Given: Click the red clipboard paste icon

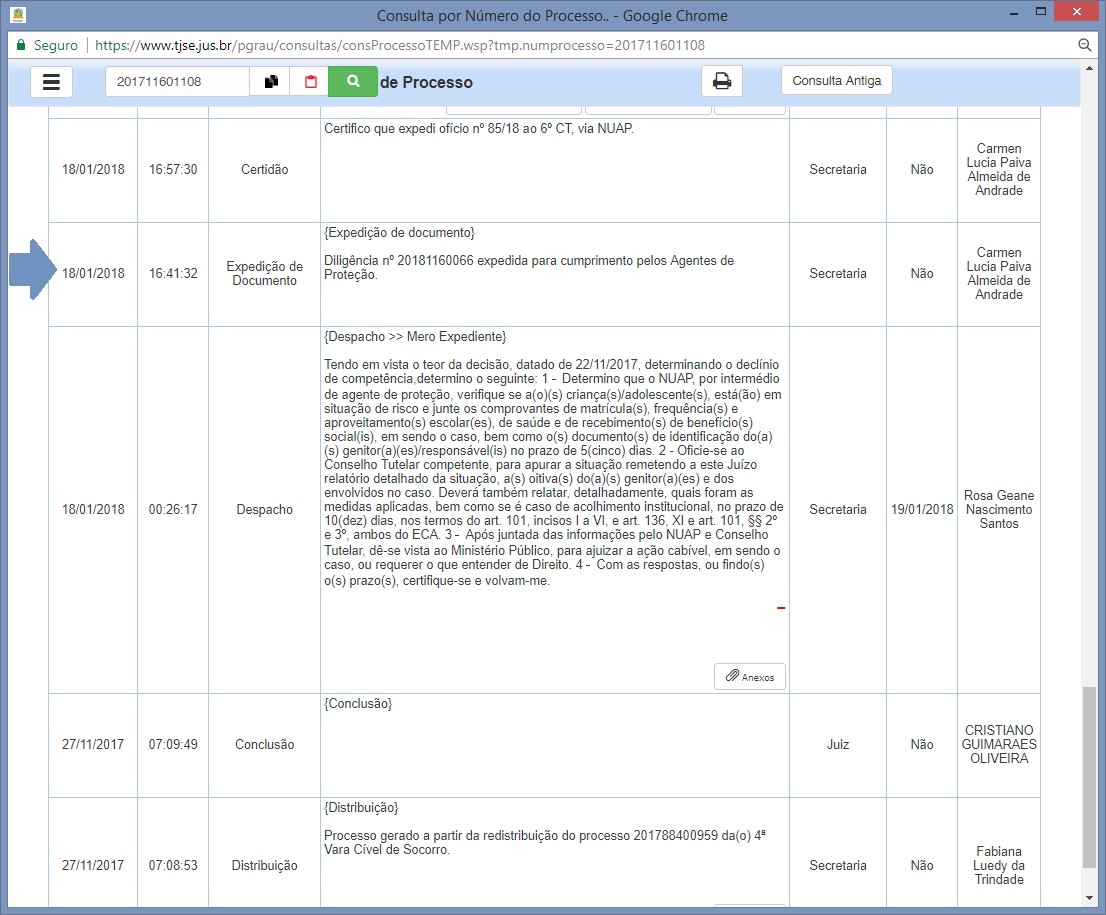Looking at the screenshot, I should (309, 82).
